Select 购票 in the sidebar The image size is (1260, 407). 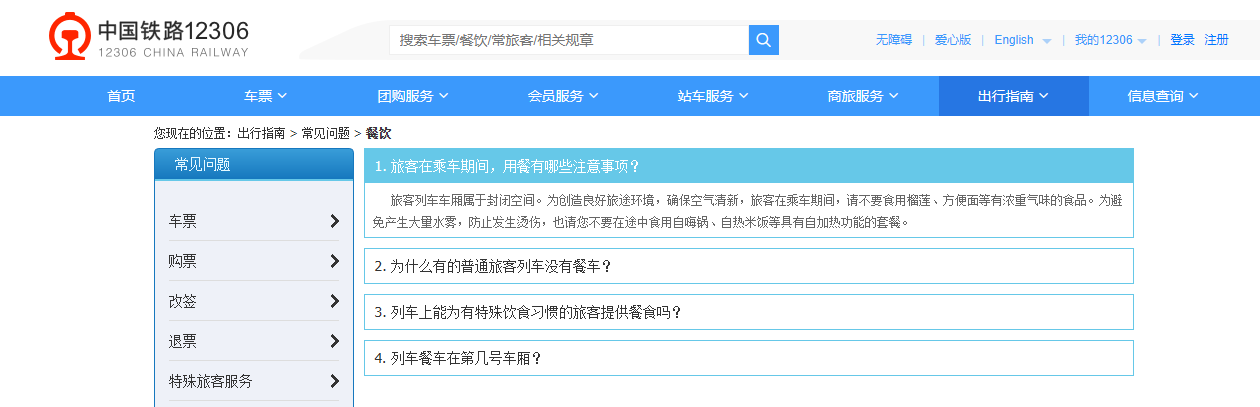(183, 261)
